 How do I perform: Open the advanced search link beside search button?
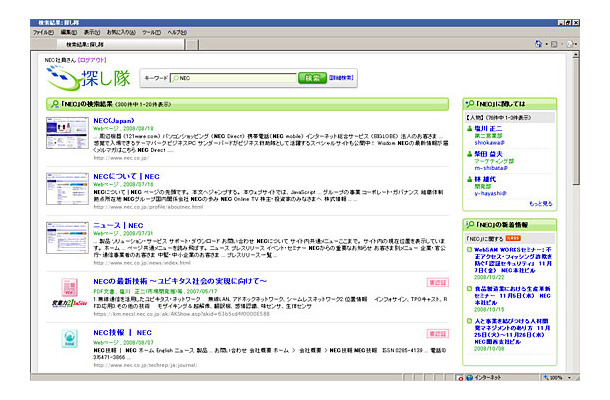[341, 77]
